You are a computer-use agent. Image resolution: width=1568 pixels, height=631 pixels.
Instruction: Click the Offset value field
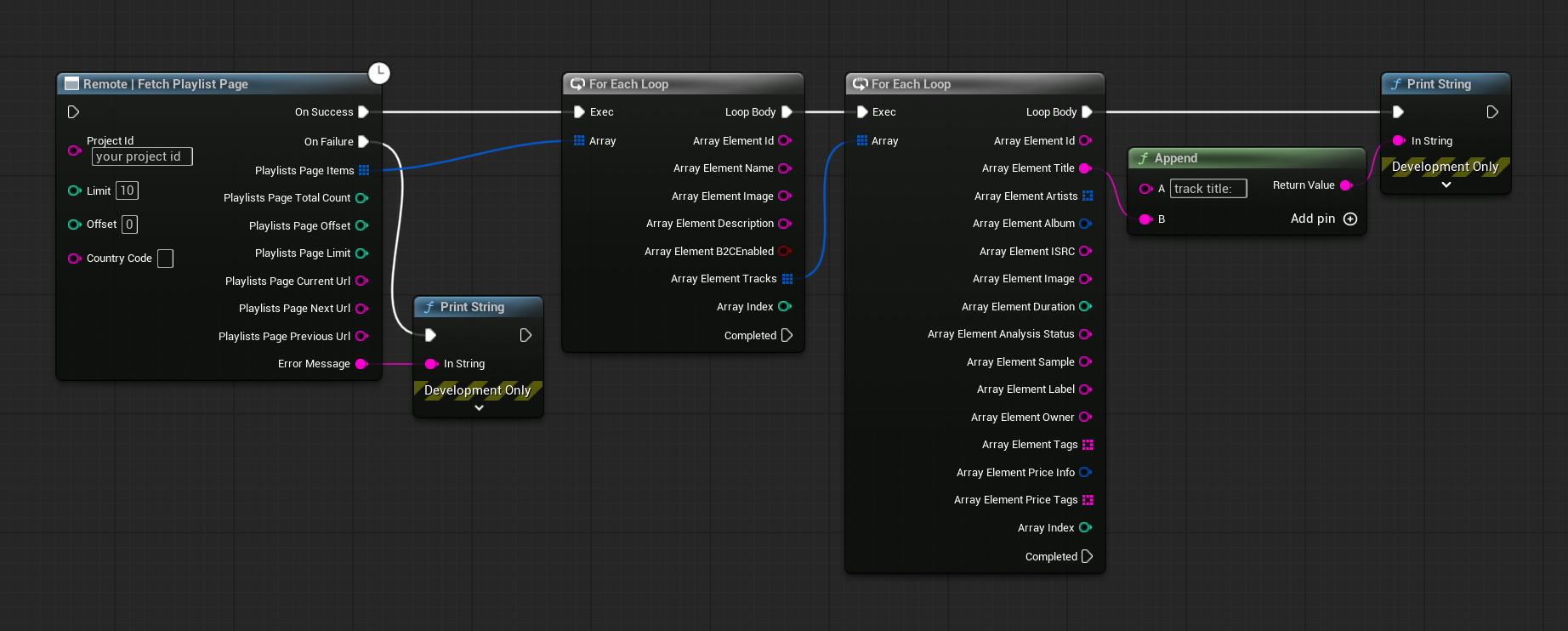tap(129, 225)
